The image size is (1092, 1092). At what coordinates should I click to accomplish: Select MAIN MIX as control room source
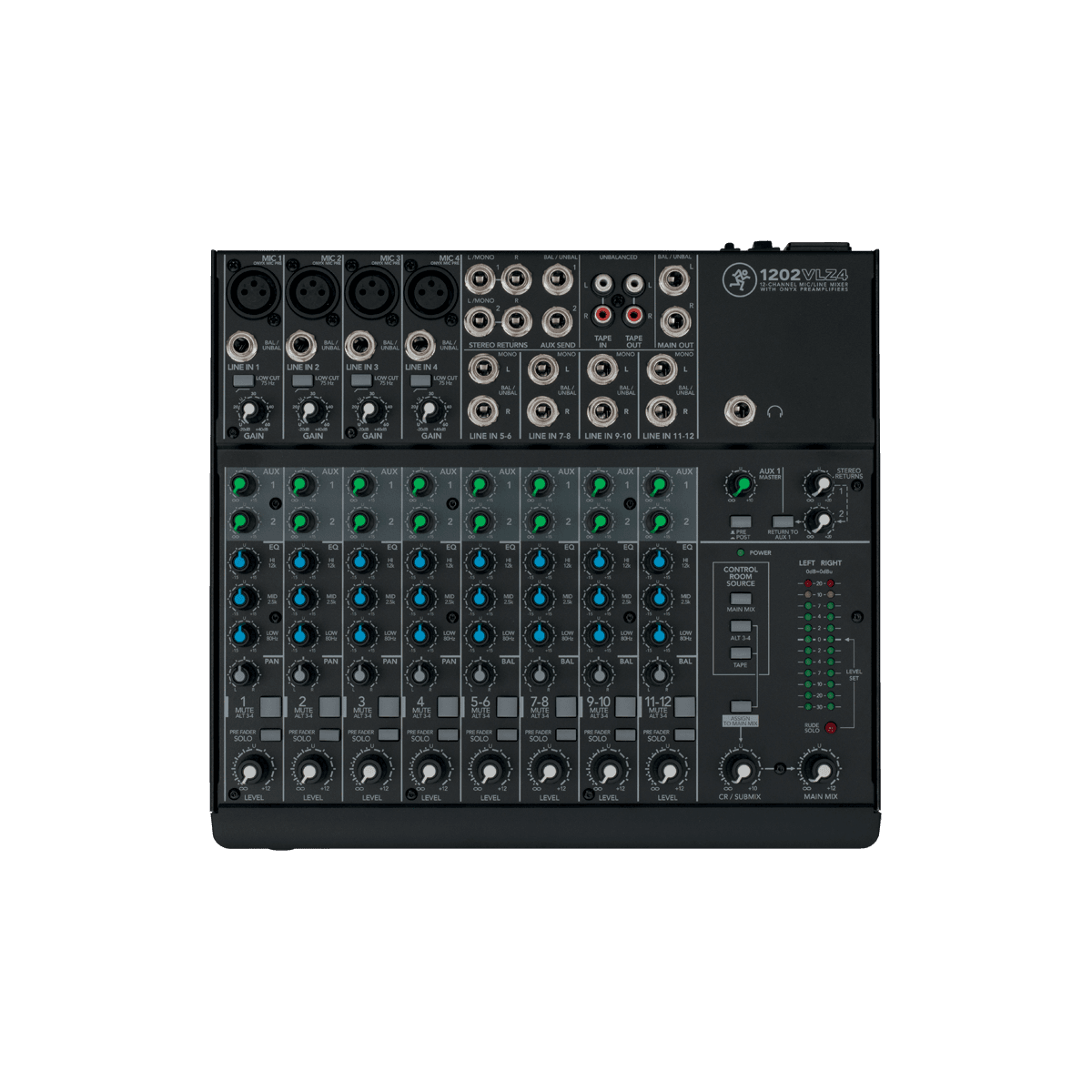tap(741, 599)
